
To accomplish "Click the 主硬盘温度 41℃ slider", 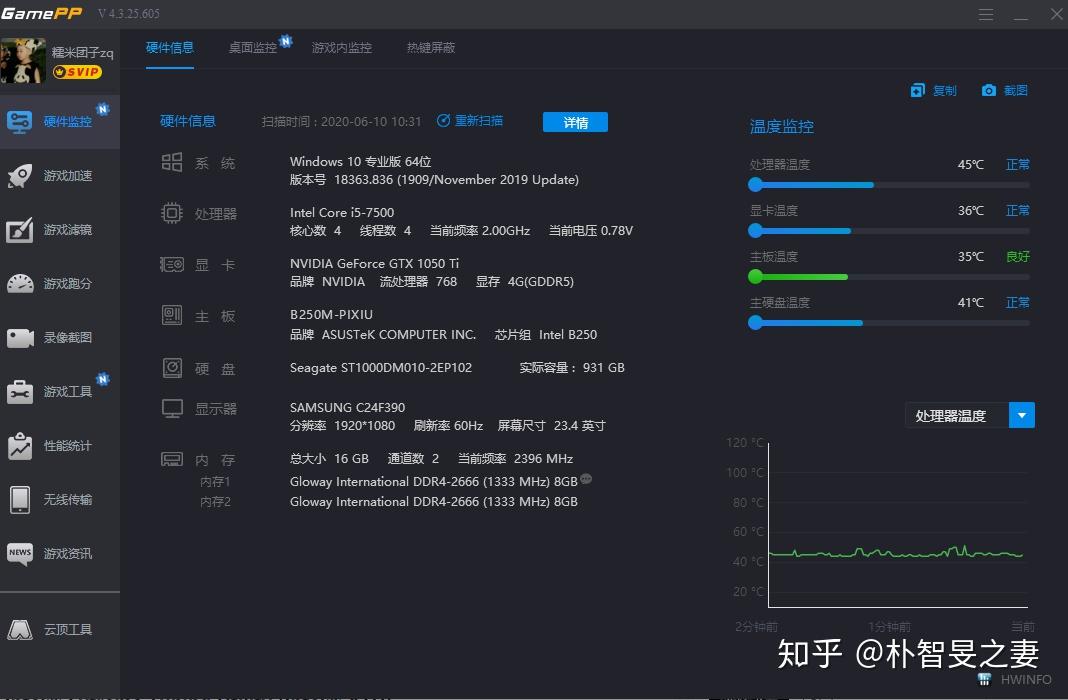I will pos(889,323).
